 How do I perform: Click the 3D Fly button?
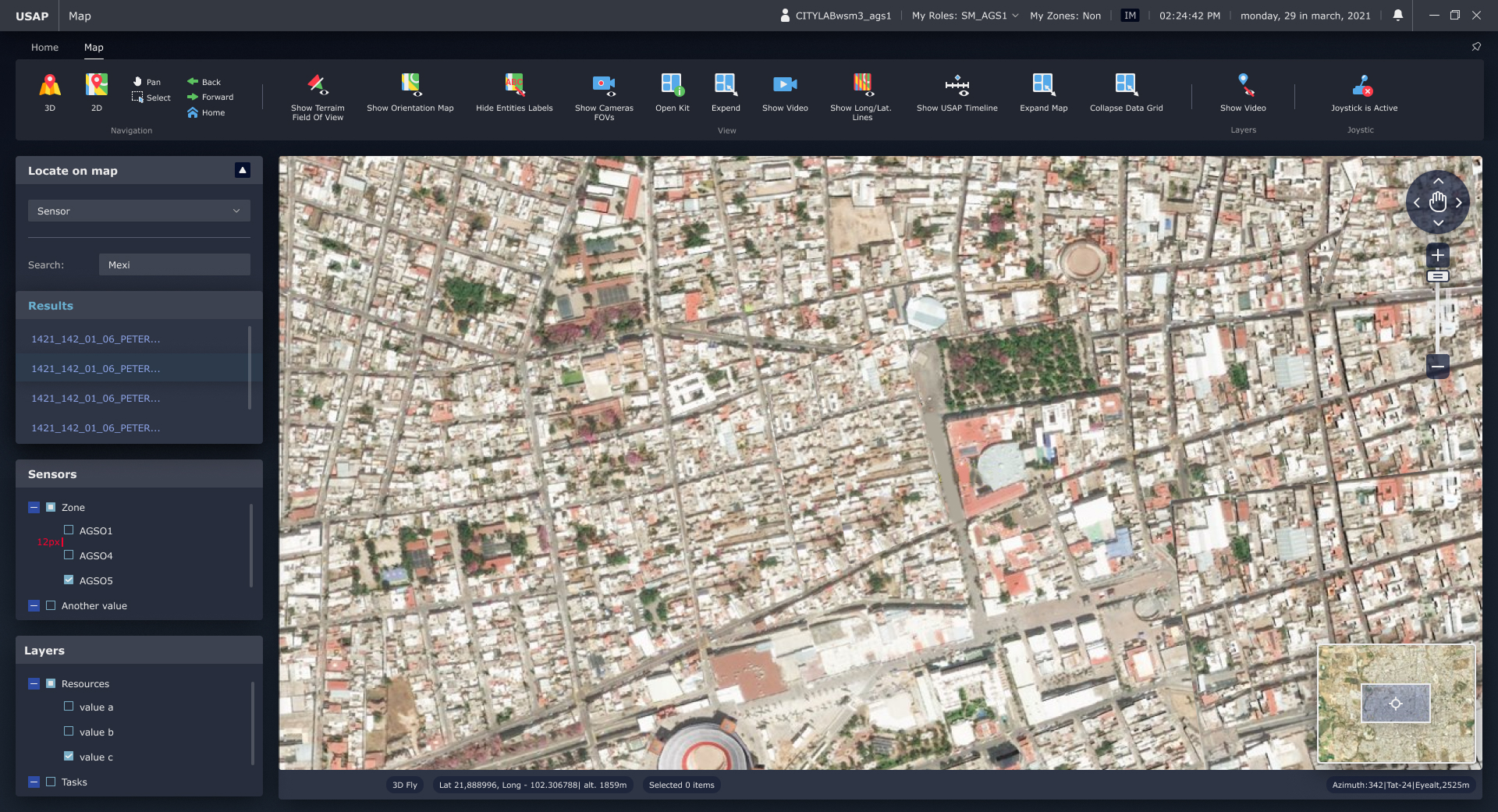404,785
